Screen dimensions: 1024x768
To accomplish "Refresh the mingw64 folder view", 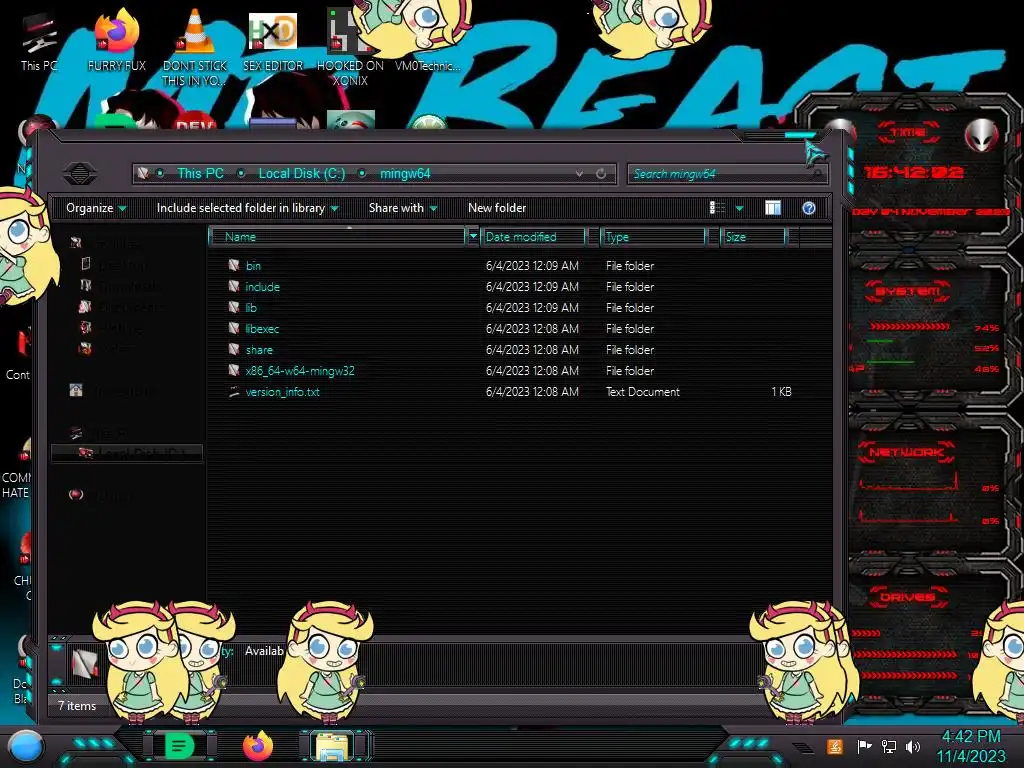I will coord(601,174).
